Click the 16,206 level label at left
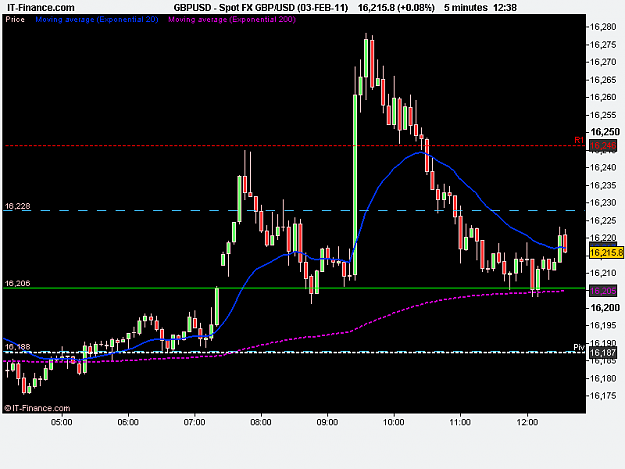Viewport: 625px width, 469px height. (x=18, y=283)
